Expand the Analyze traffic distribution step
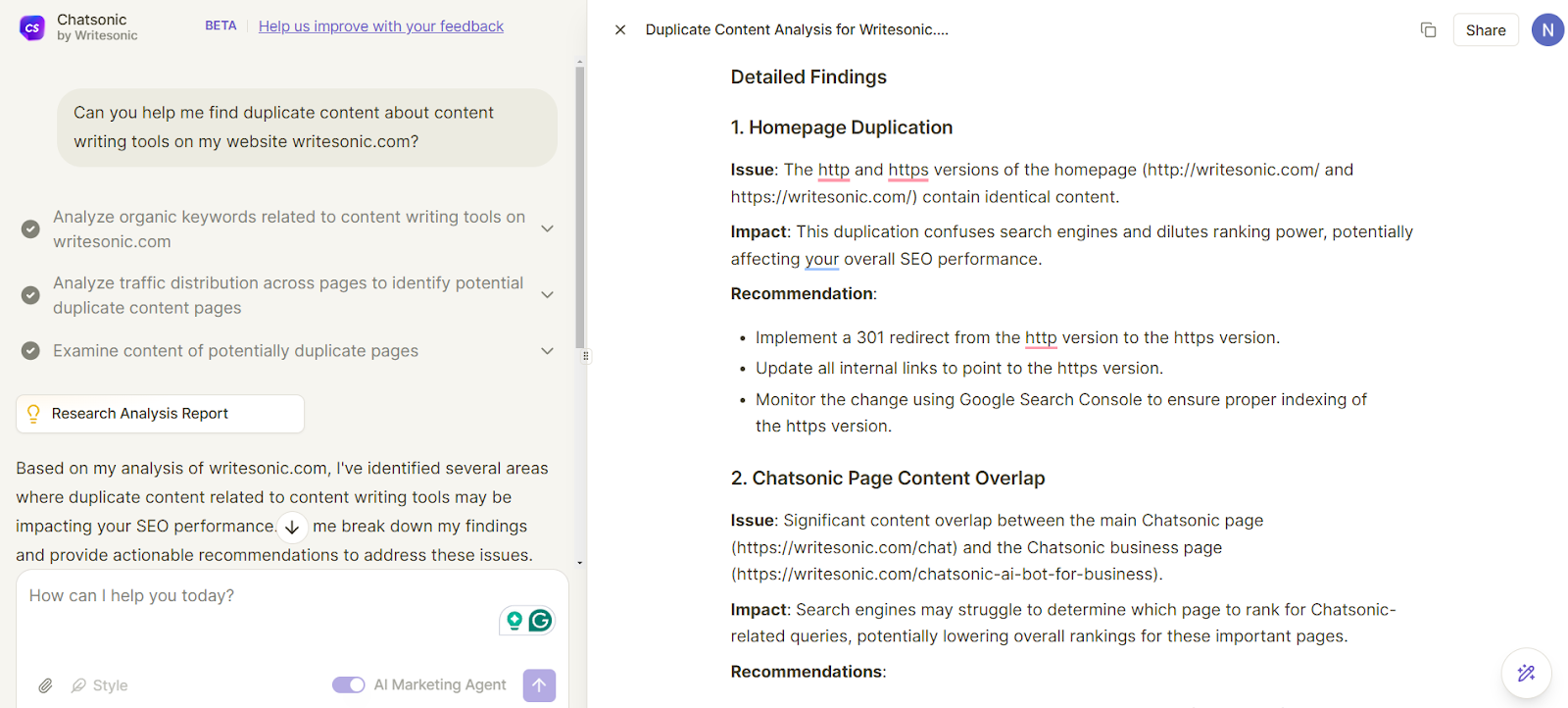The height and width of the screenshot is (708, 1568). (548, 294)
